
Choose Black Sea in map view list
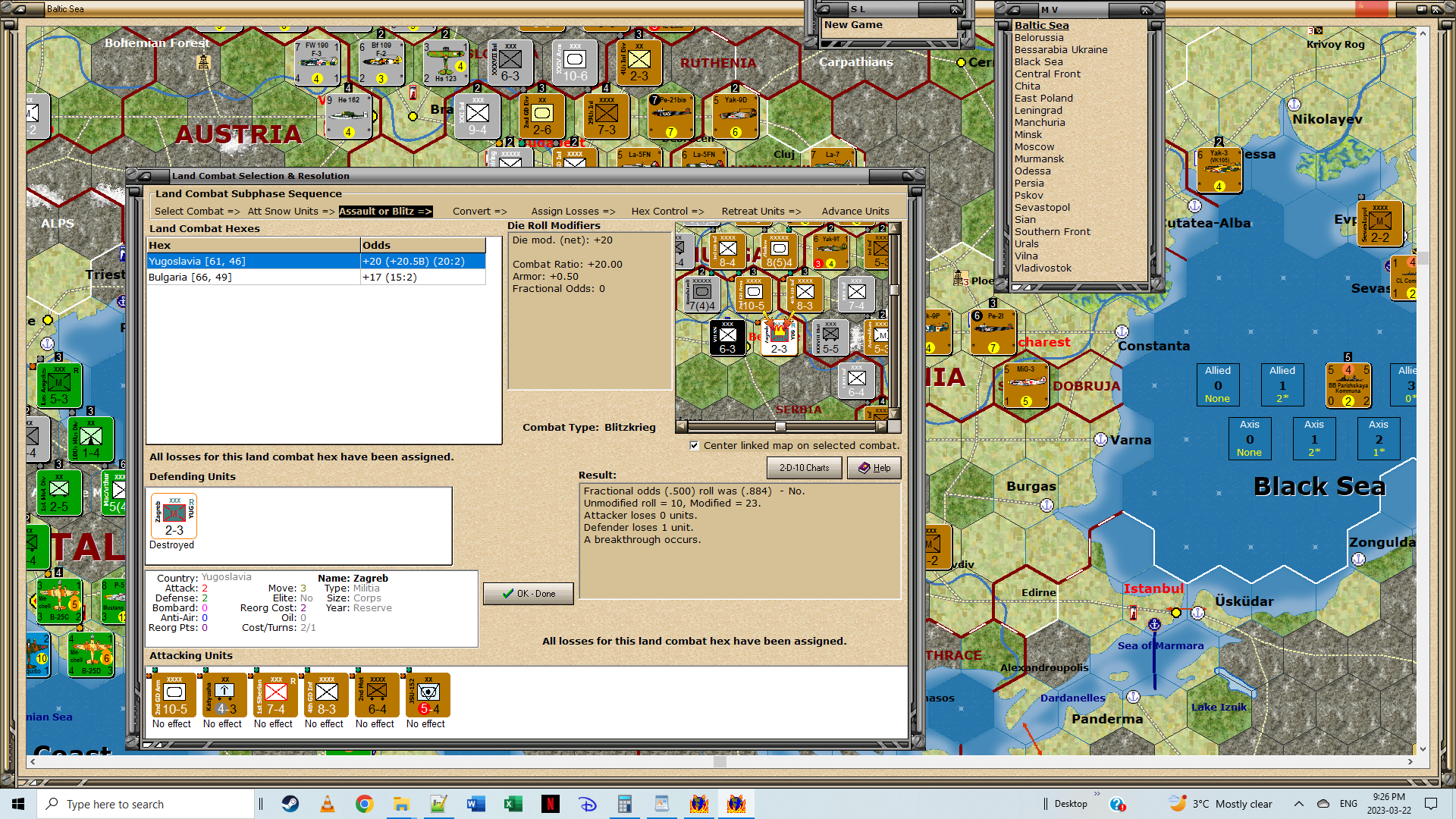(x=1038, y=62)
